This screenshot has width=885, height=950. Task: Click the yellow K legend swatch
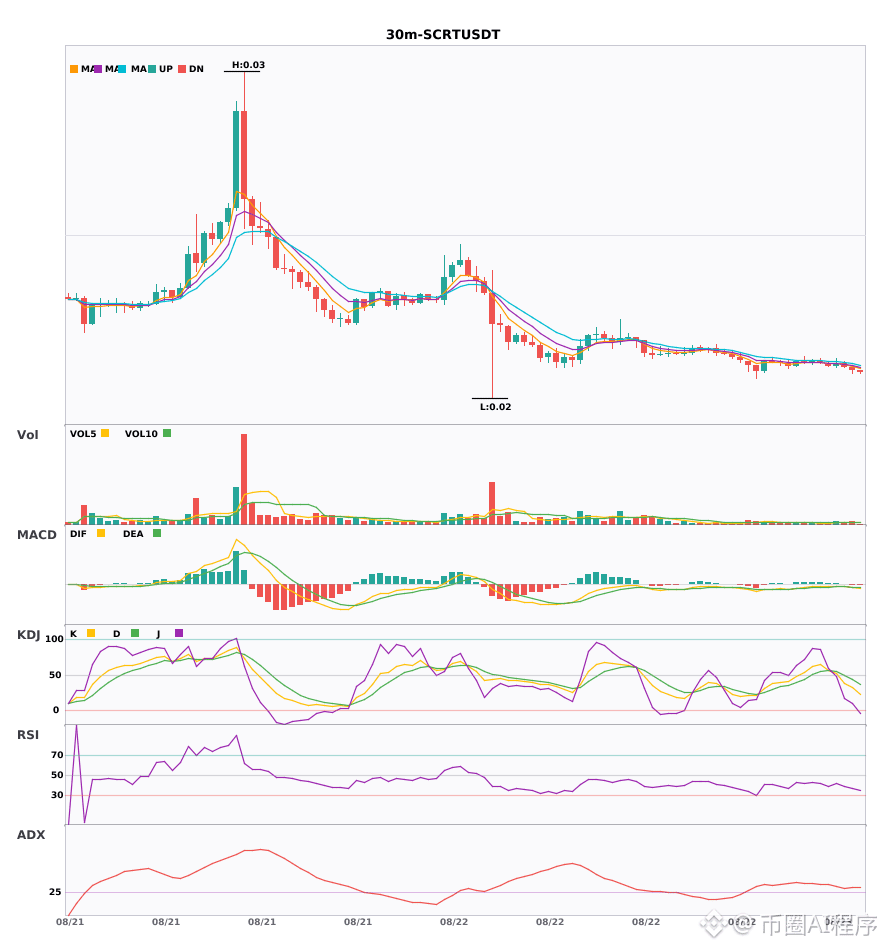click(91, 633)
